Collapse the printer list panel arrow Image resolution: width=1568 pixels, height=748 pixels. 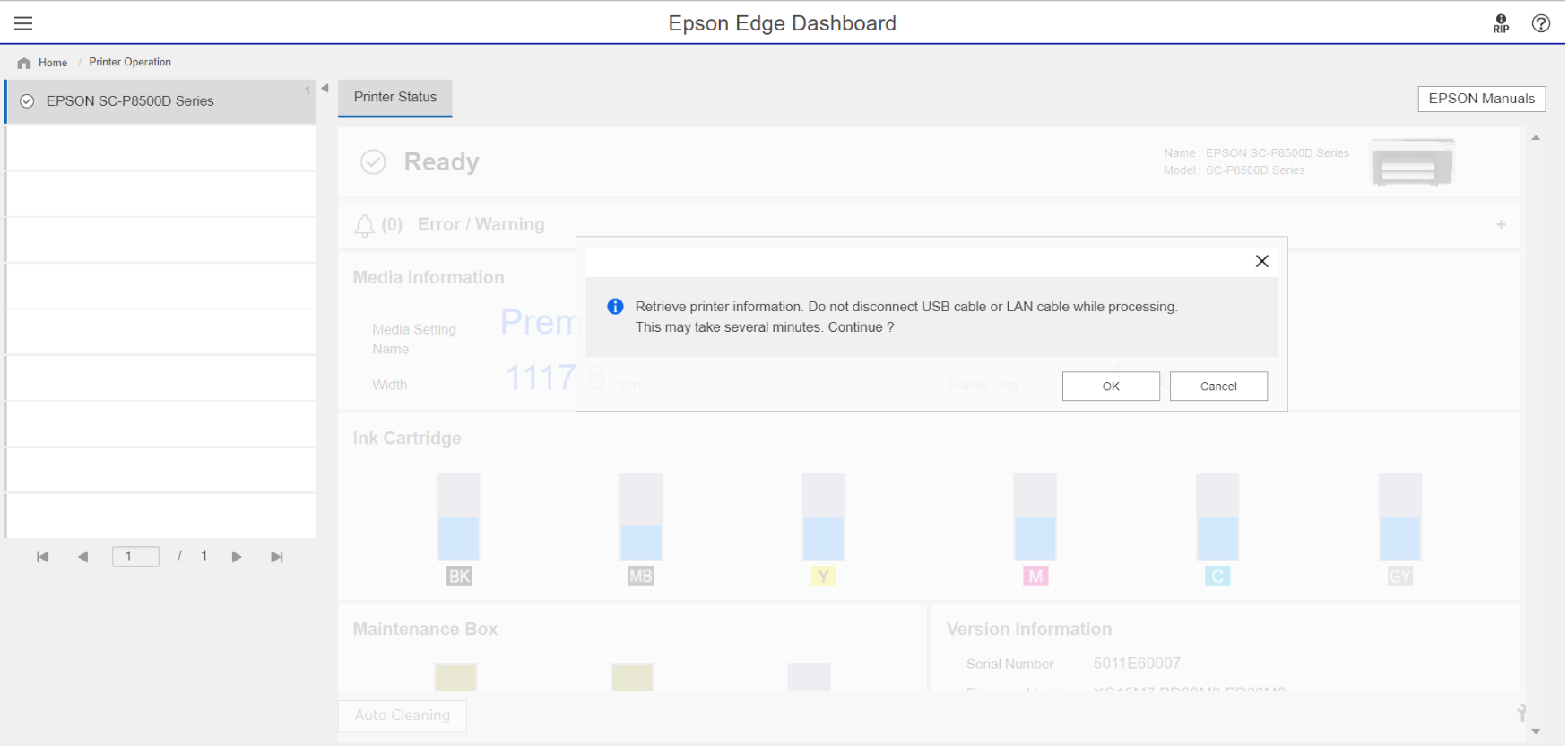pos(325,88)
